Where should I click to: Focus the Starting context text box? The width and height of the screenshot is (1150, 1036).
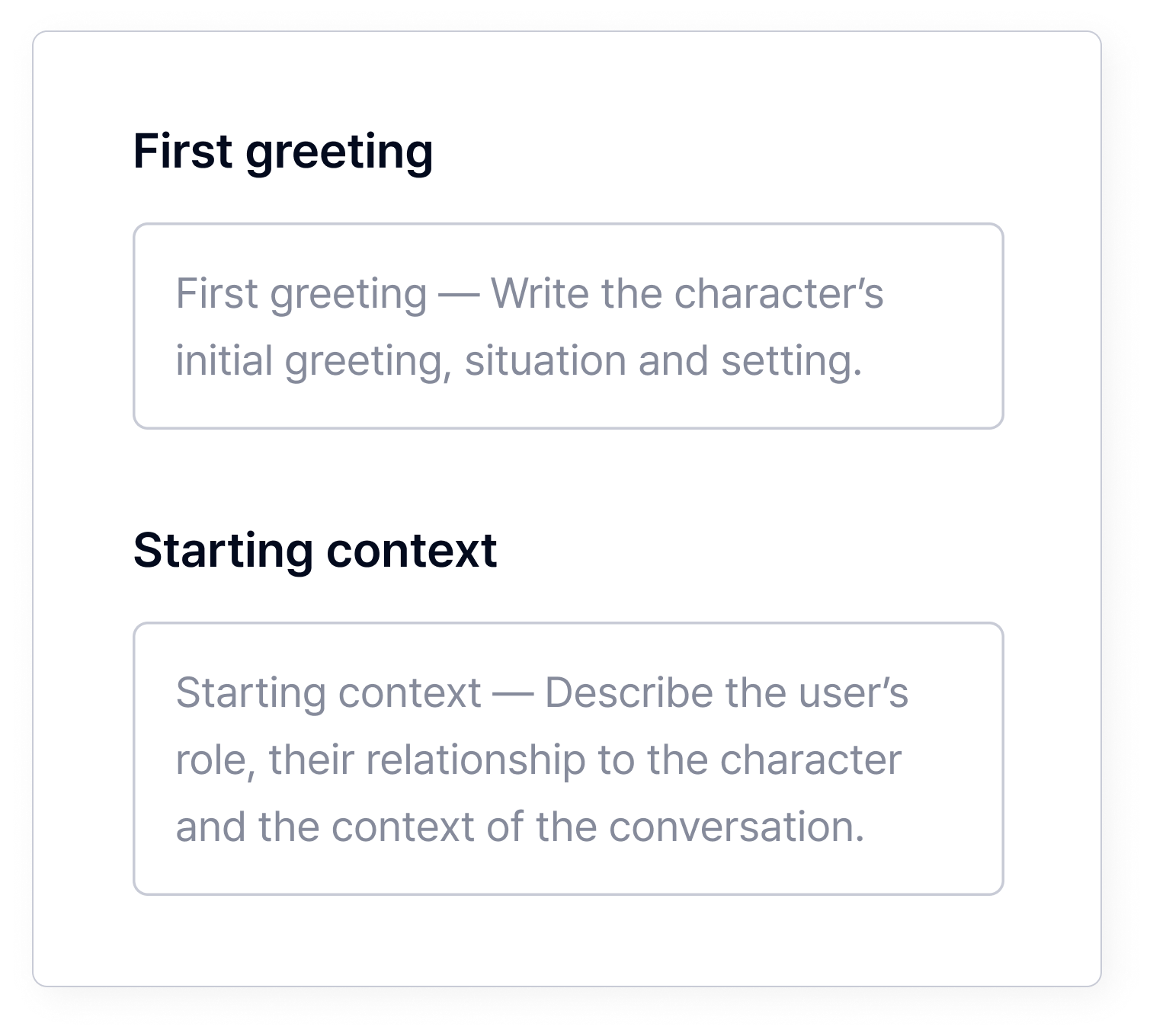pos(568,759)
